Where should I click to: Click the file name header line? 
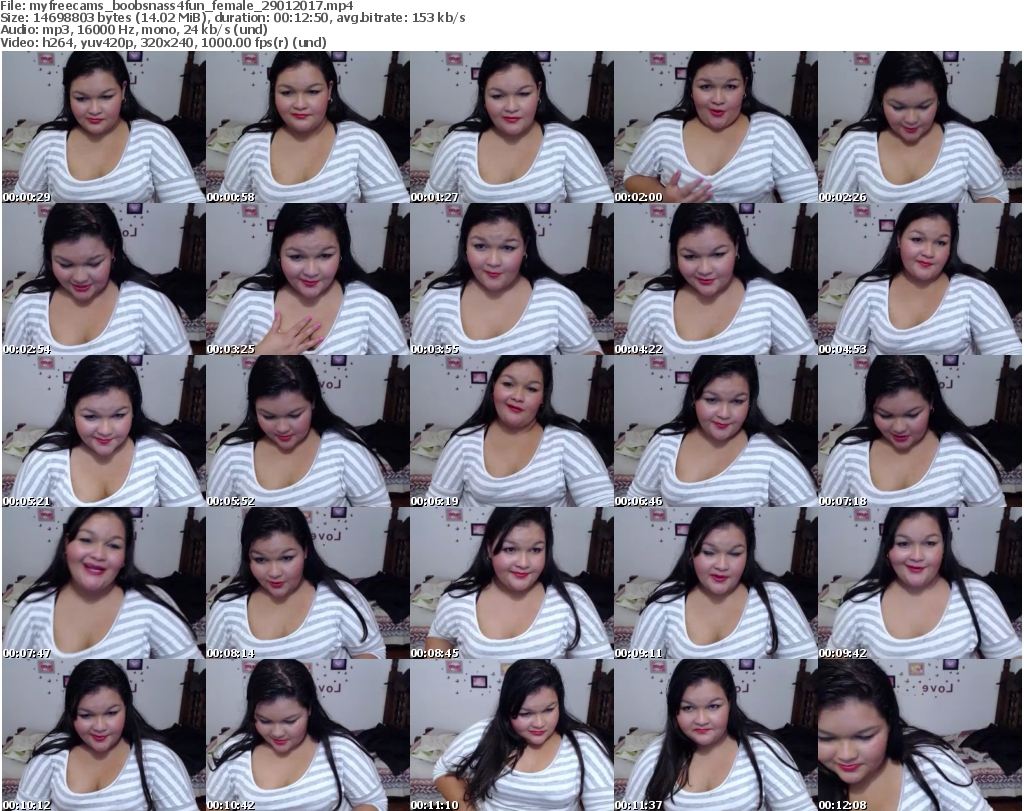pyautogui.click(x=177, y=6)
